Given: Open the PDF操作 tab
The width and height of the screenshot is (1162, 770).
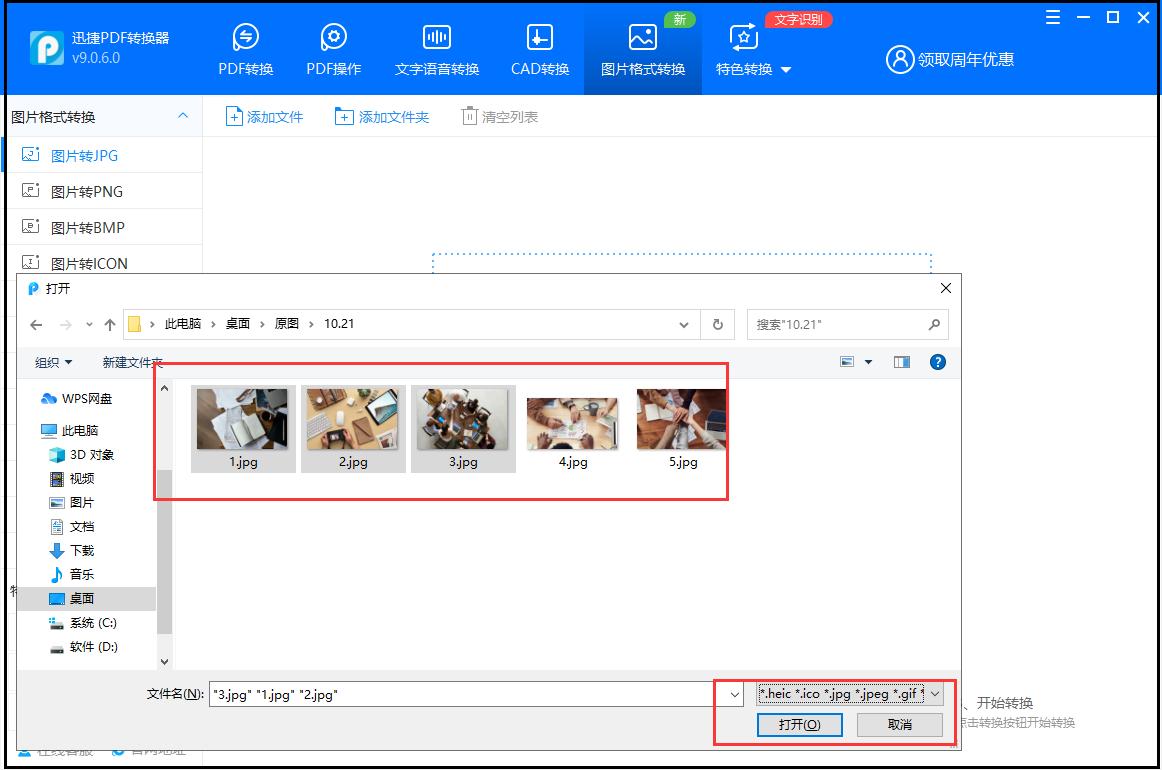Looking at the screenshot, I should tap(333, 50).
